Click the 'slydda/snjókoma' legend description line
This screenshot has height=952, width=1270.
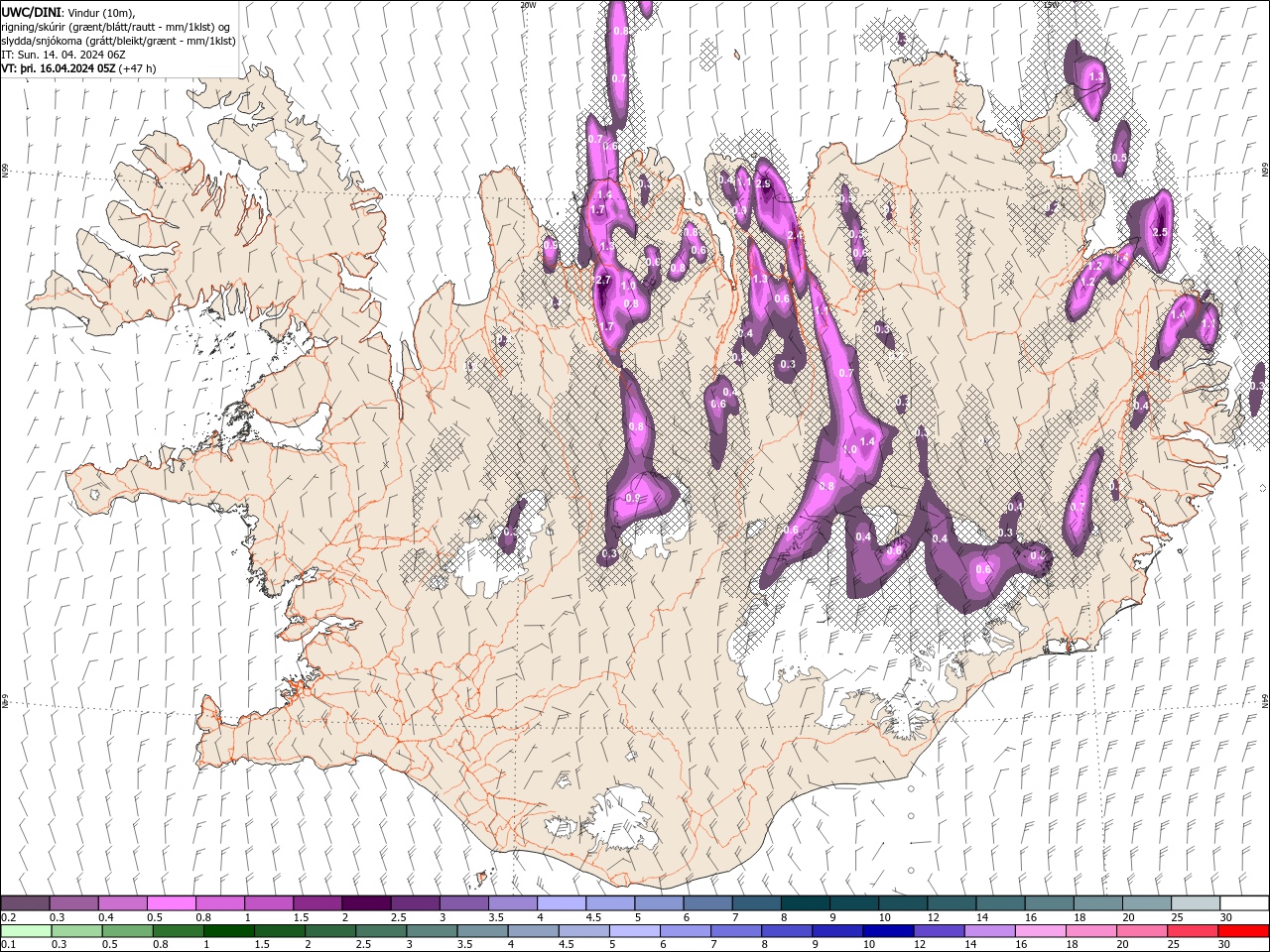coord(119,41)
